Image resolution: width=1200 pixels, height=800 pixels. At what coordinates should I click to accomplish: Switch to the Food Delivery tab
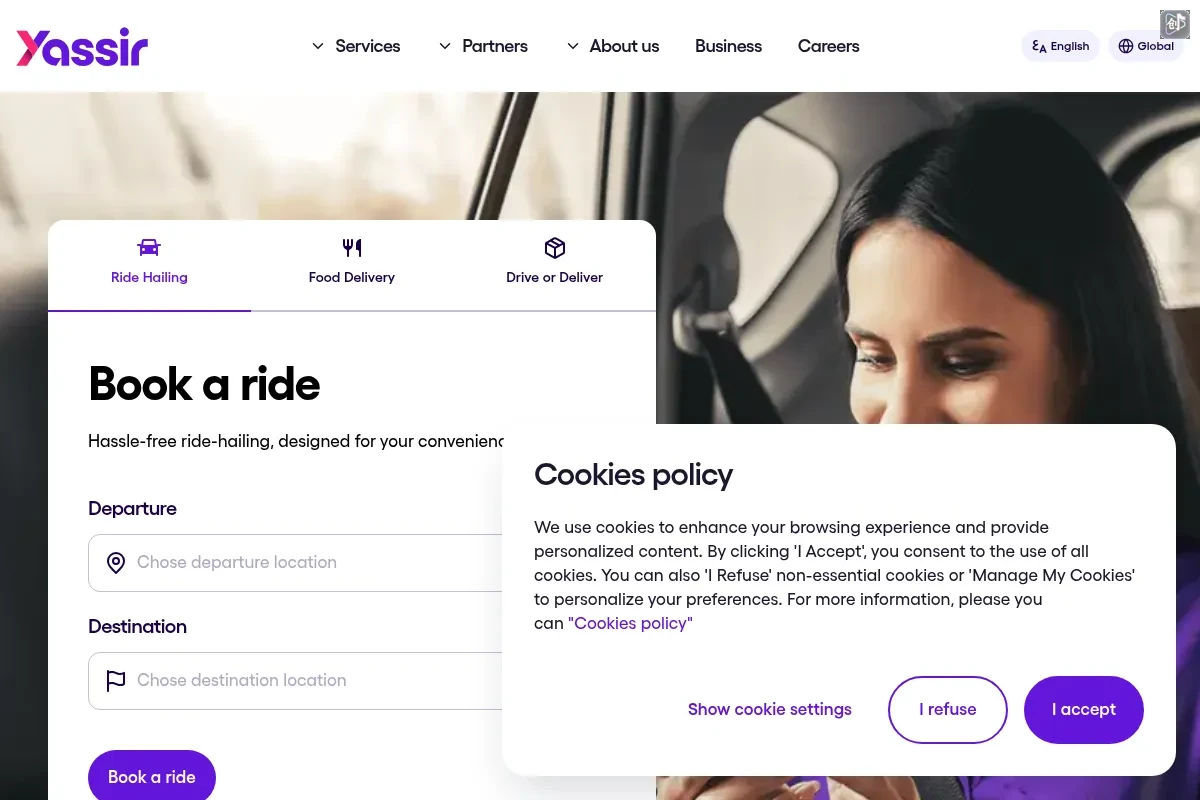[x=352, y=265]
